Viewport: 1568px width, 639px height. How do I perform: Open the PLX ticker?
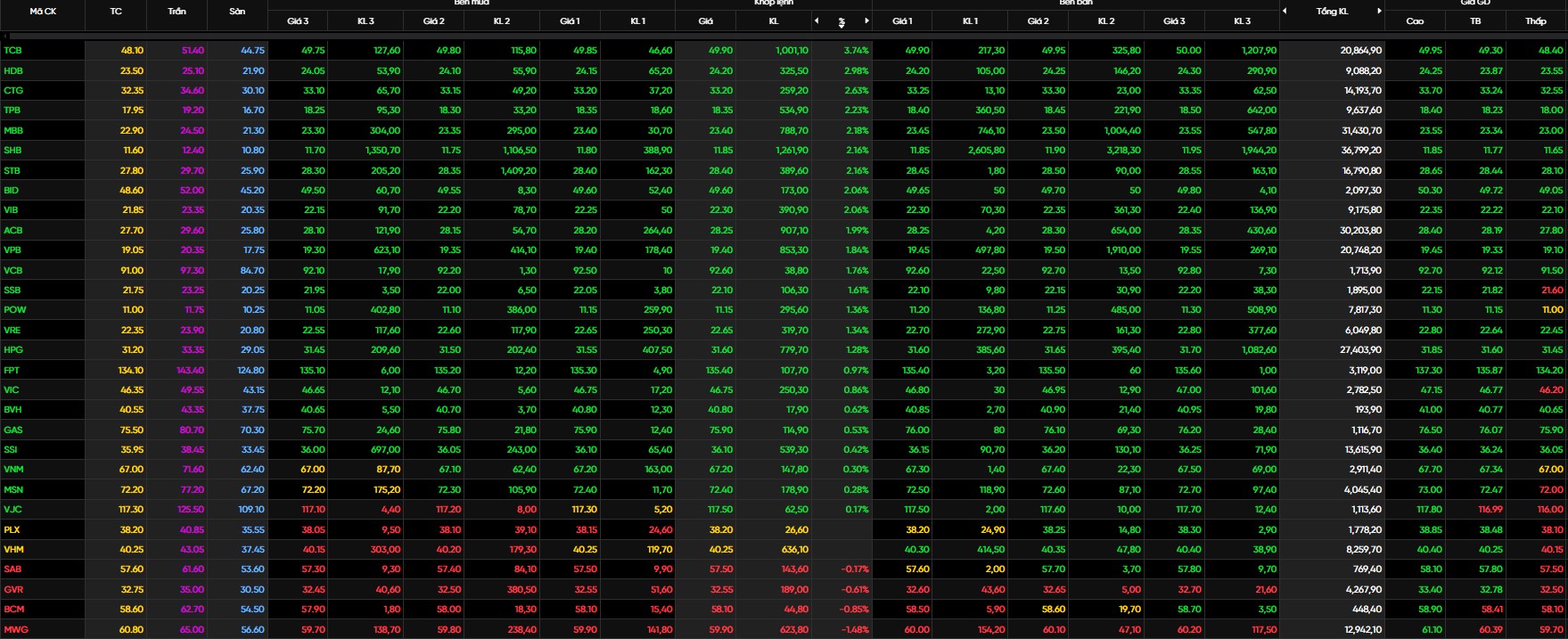coord(12,529)
